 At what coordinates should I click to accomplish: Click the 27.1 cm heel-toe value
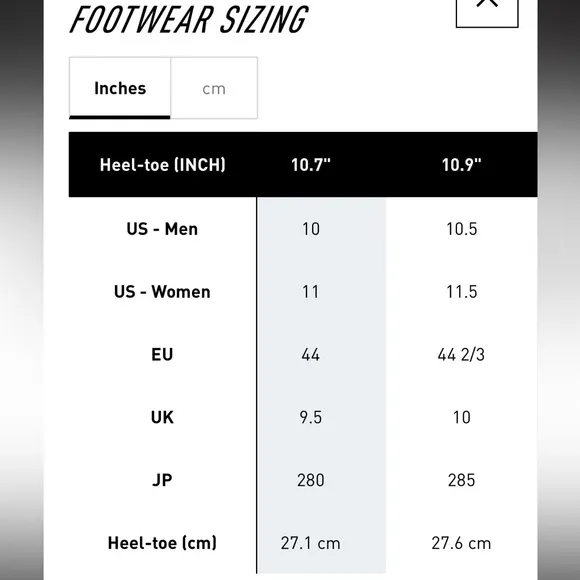(311, 543)
